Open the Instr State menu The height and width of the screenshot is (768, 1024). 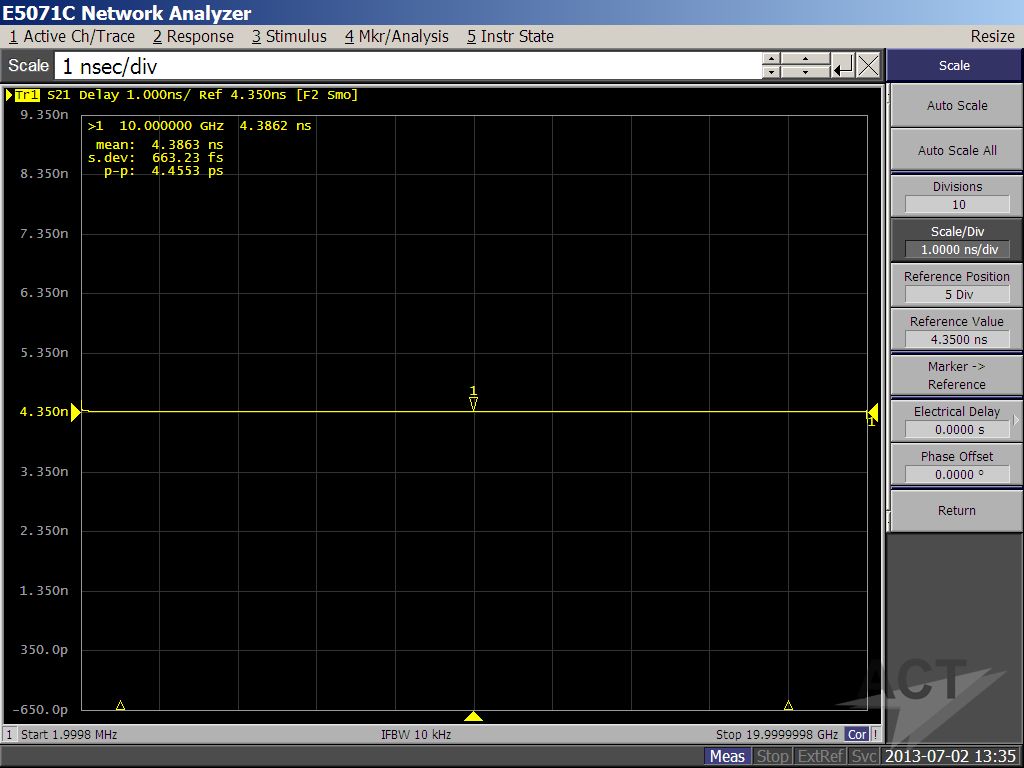pos(510,36)
